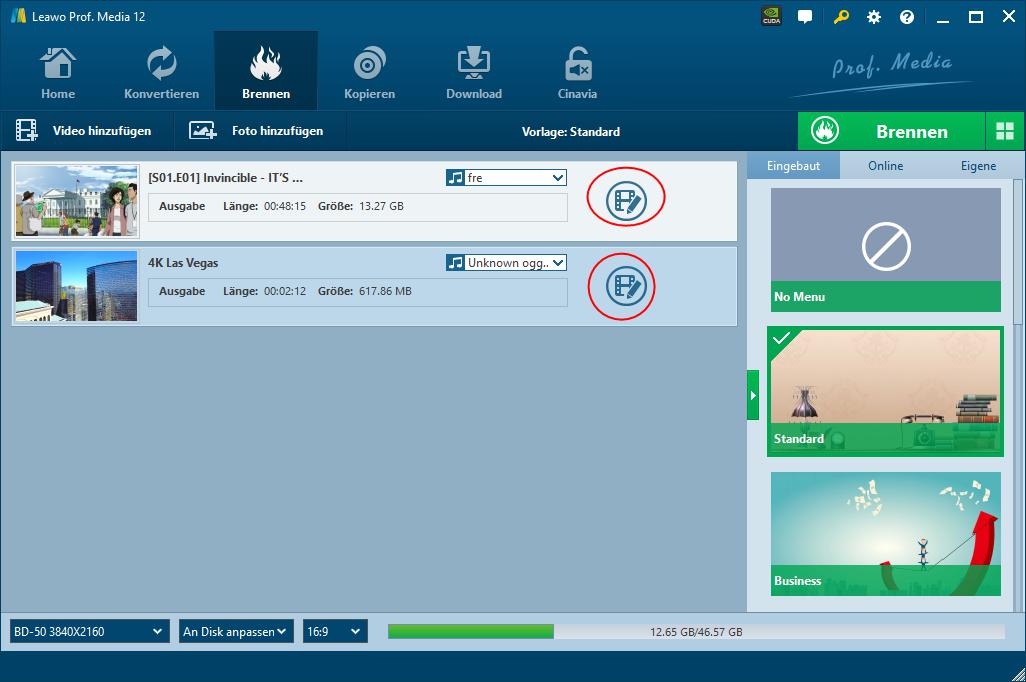Open the feedback chat bubble icon
The height and width of the screenshot is (682, 1026).
point(805,17)
